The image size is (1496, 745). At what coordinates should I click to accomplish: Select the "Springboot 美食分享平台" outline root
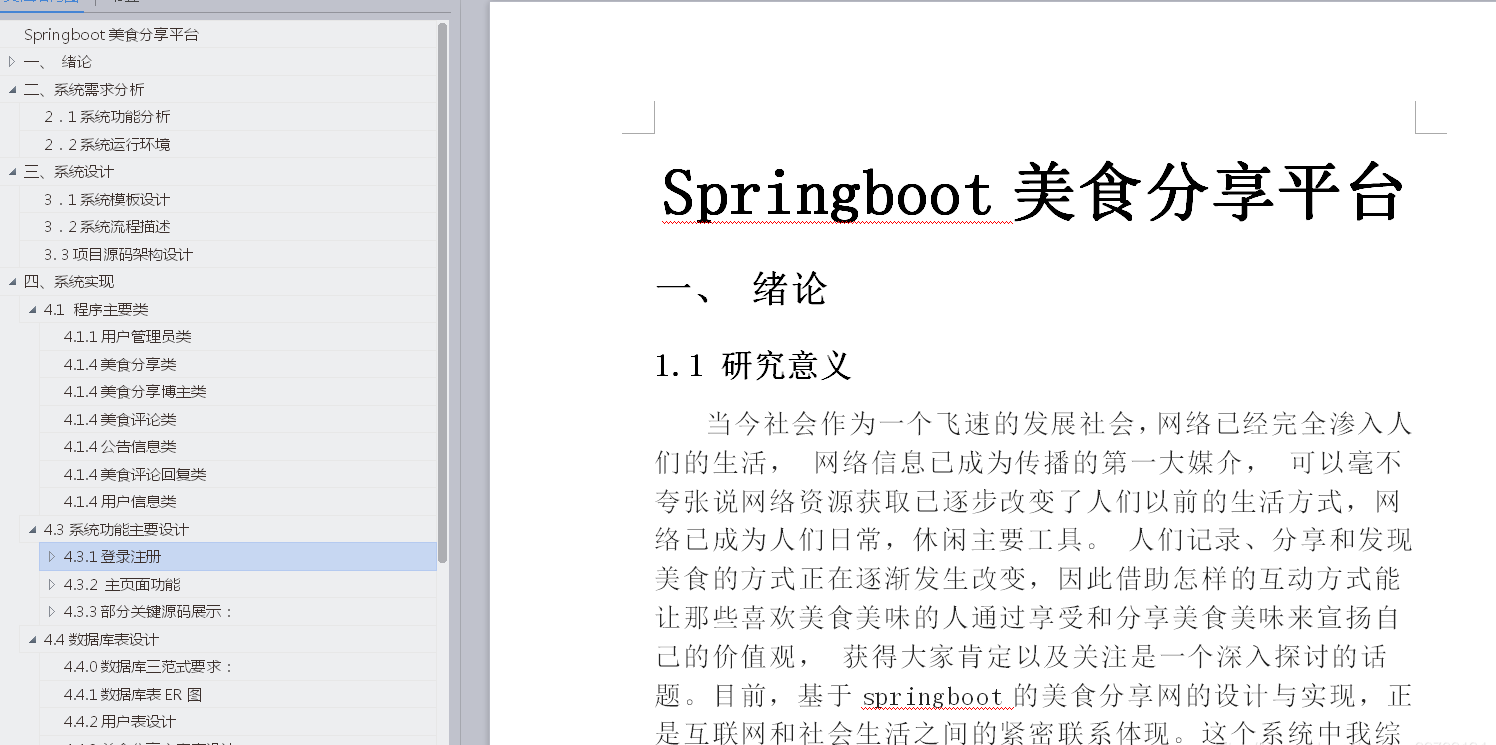click(113, 34)
